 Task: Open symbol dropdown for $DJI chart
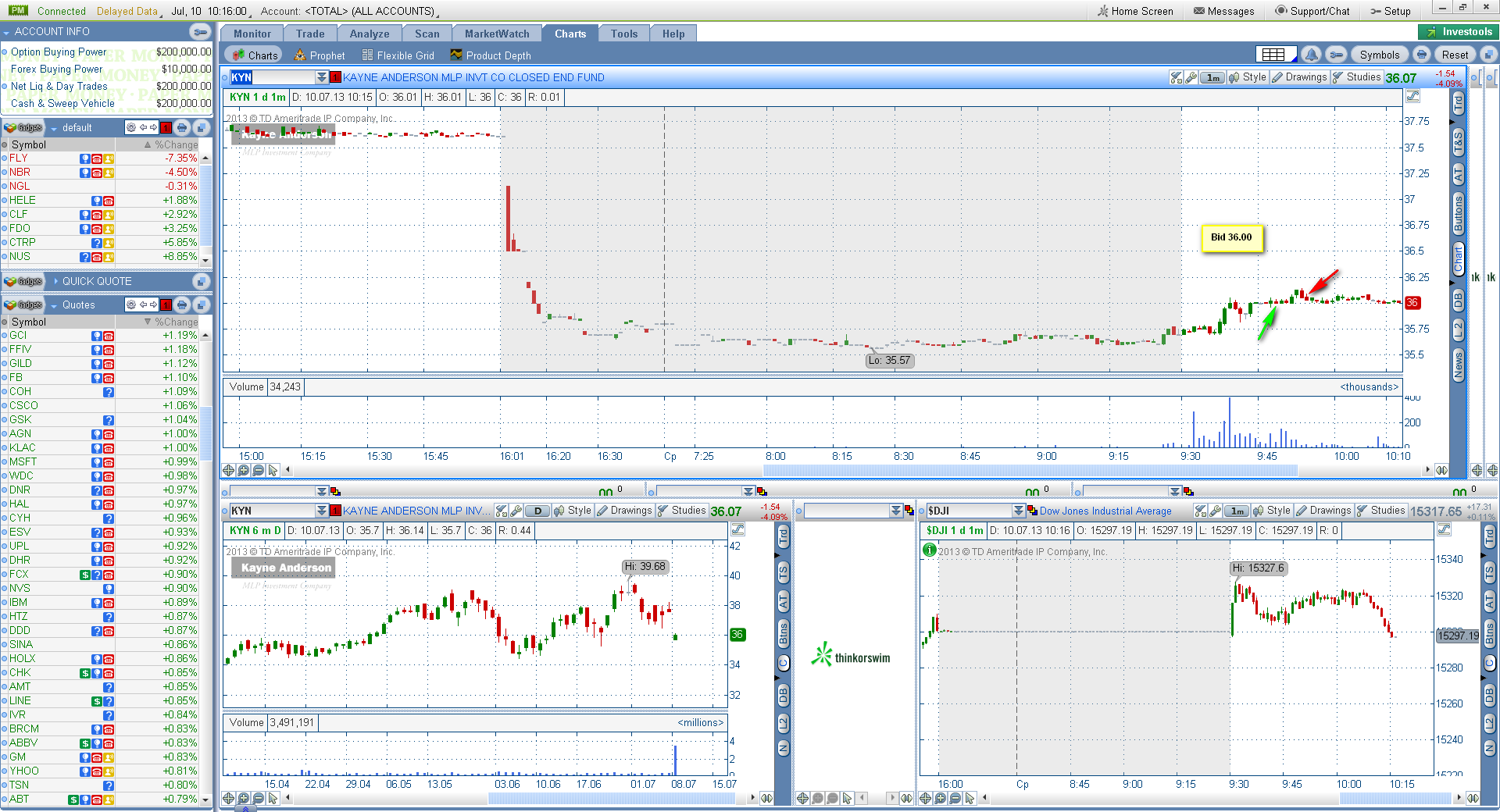pos(1018,511)
